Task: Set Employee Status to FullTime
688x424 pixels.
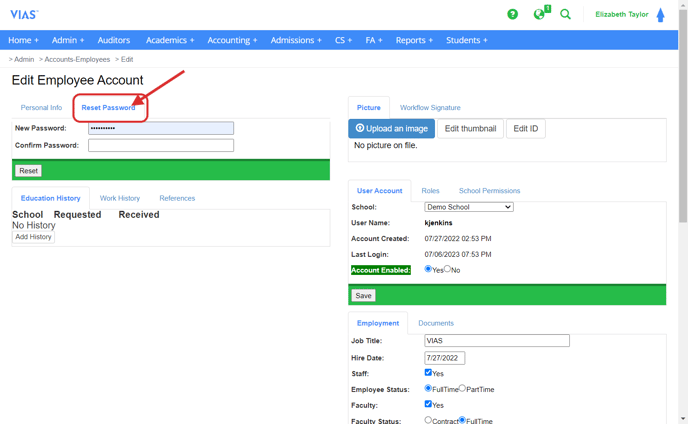Action: point(428,388)
